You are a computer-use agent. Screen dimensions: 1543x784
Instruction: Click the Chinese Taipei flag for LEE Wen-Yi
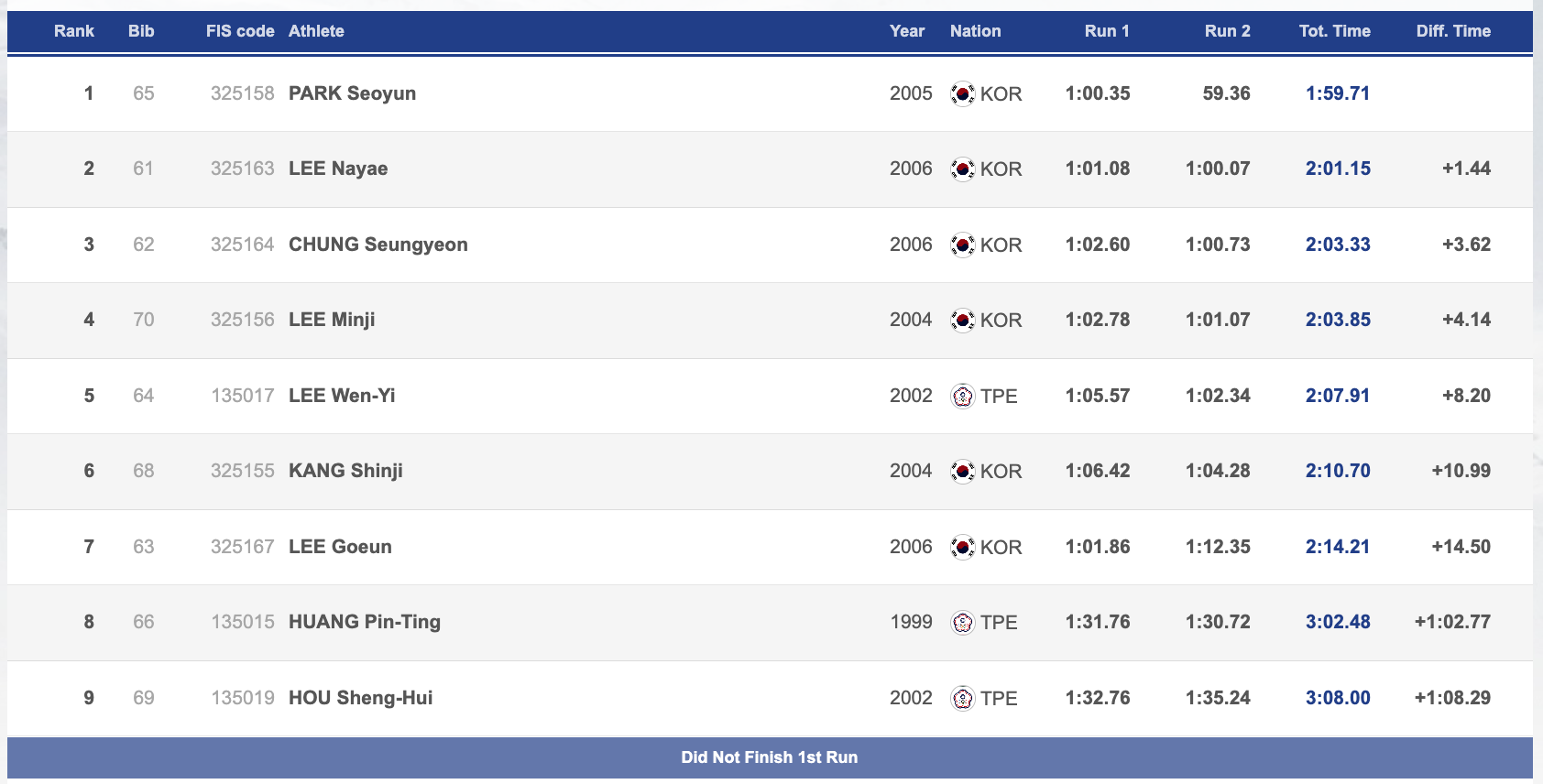click(x=962, y=397)
